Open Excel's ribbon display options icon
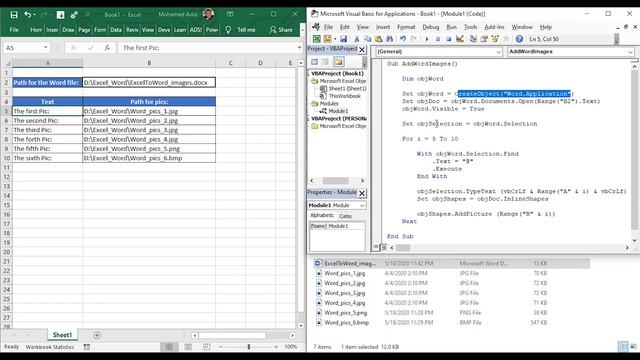 [230, 14]
